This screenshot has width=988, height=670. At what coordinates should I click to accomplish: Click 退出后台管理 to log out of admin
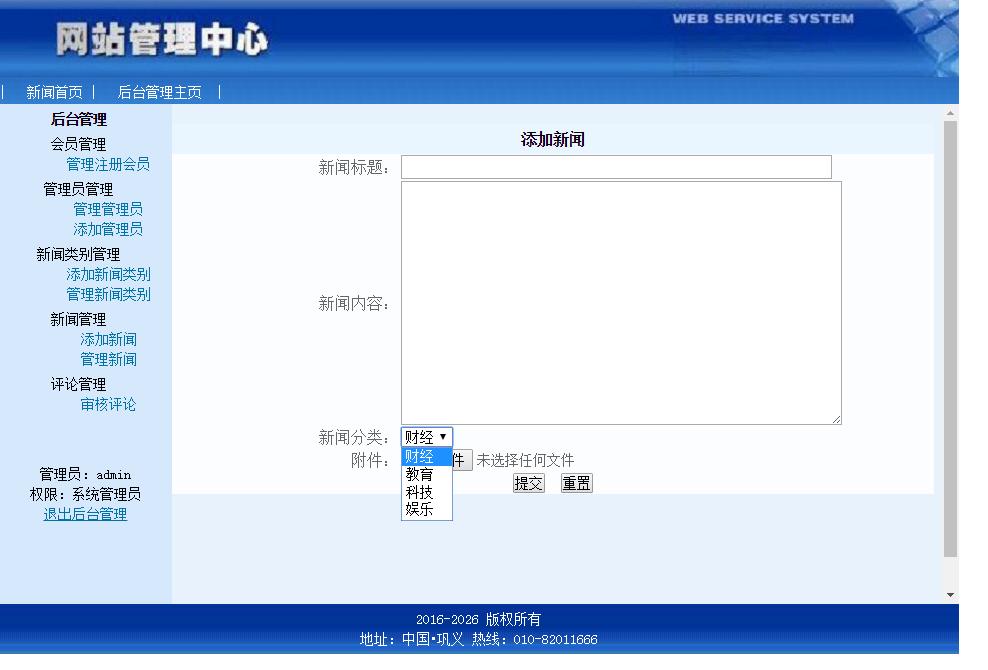tap(86, 514)
